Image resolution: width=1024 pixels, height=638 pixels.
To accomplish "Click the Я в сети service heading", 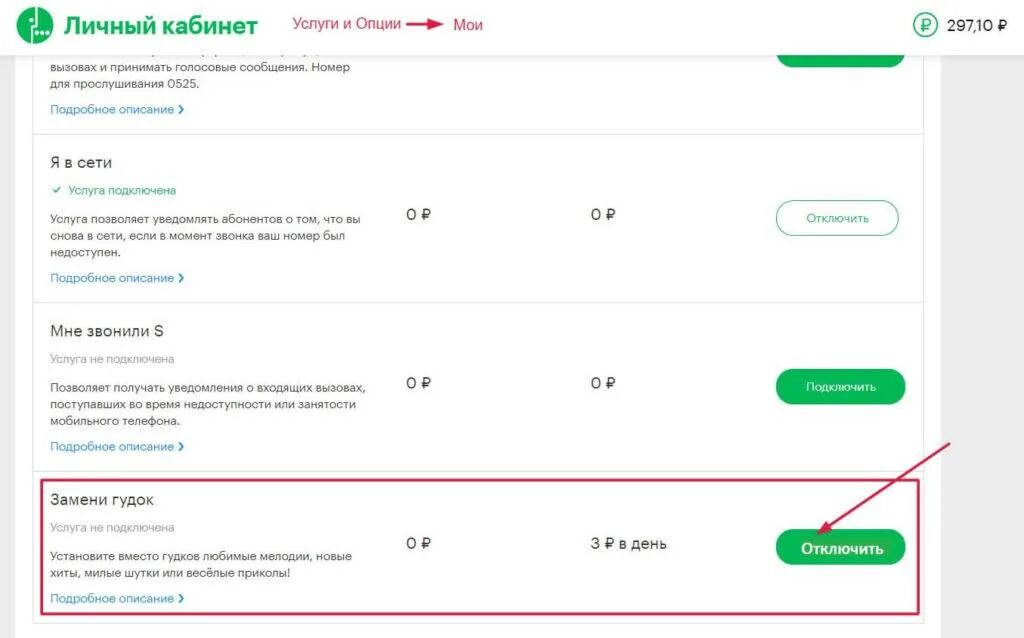I will coord(81,163).
